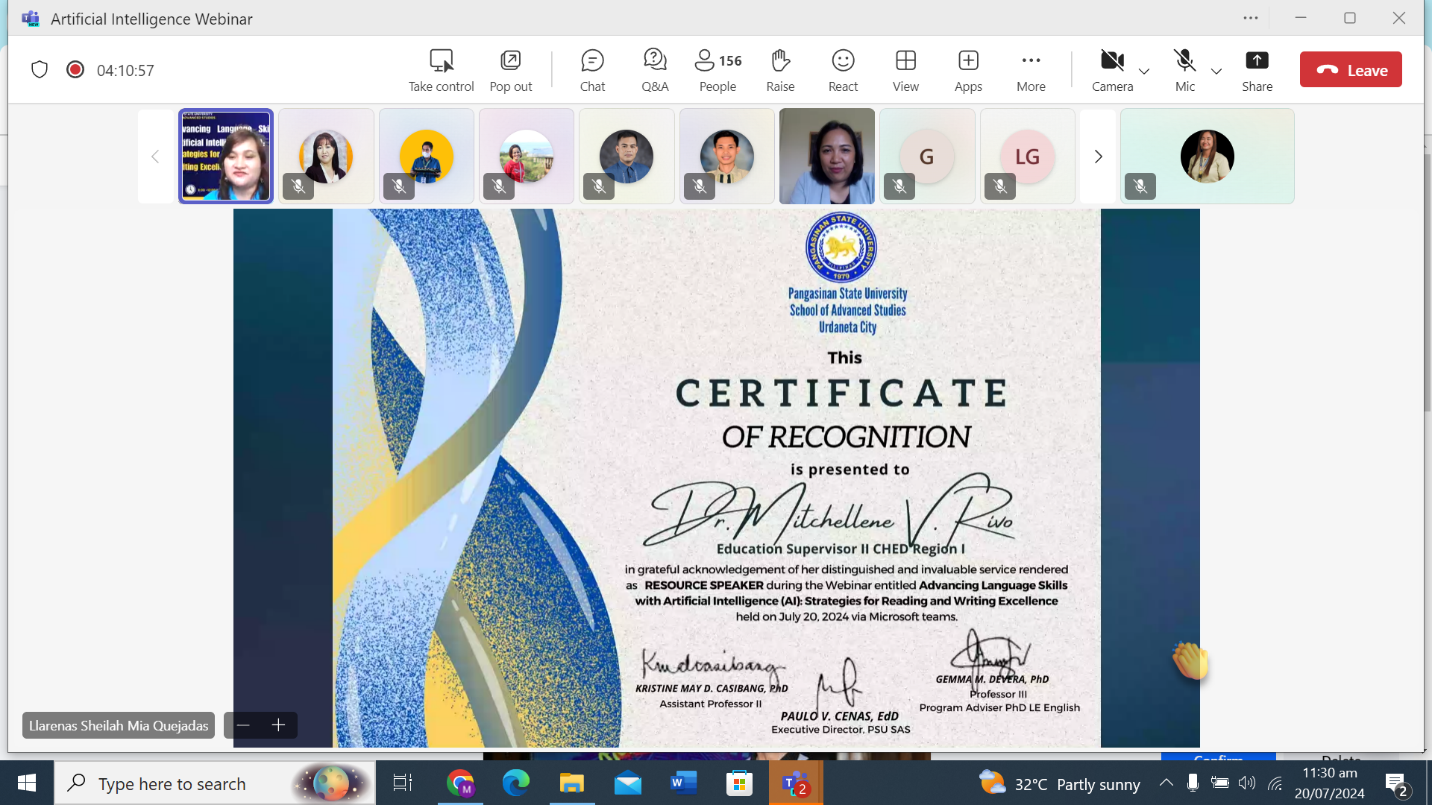
Task: Open Microsoft Teams from the taskbar
Action: pos(796,783)
